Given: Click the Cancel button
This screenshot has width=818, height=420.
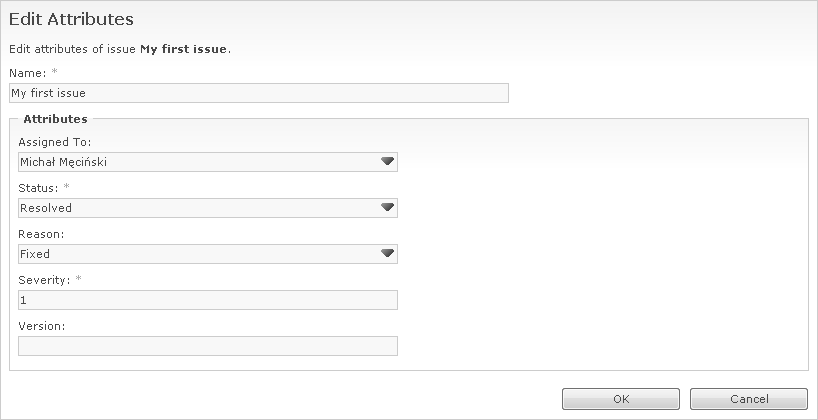Looking at the screenshot, I should click(748, 399).
